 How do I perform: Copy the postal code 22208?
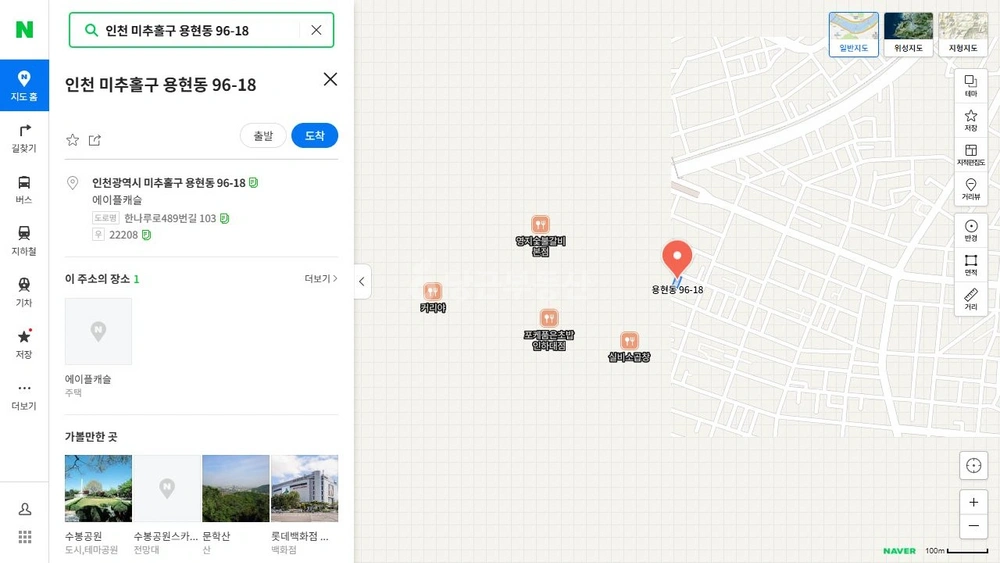(146, 235)
